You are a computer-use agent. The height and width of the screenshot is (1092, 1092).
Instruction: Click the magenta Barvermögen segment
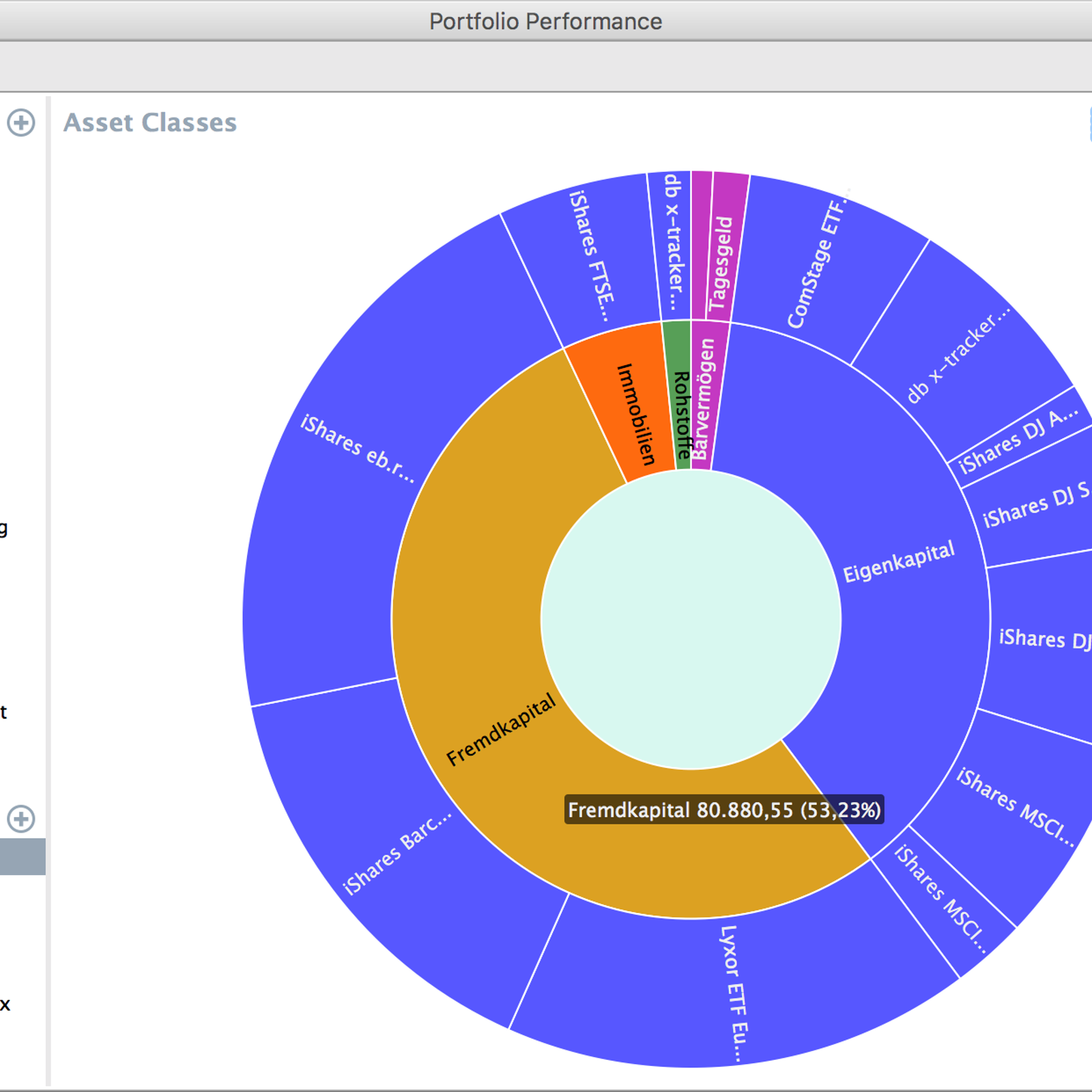point(706,396)
